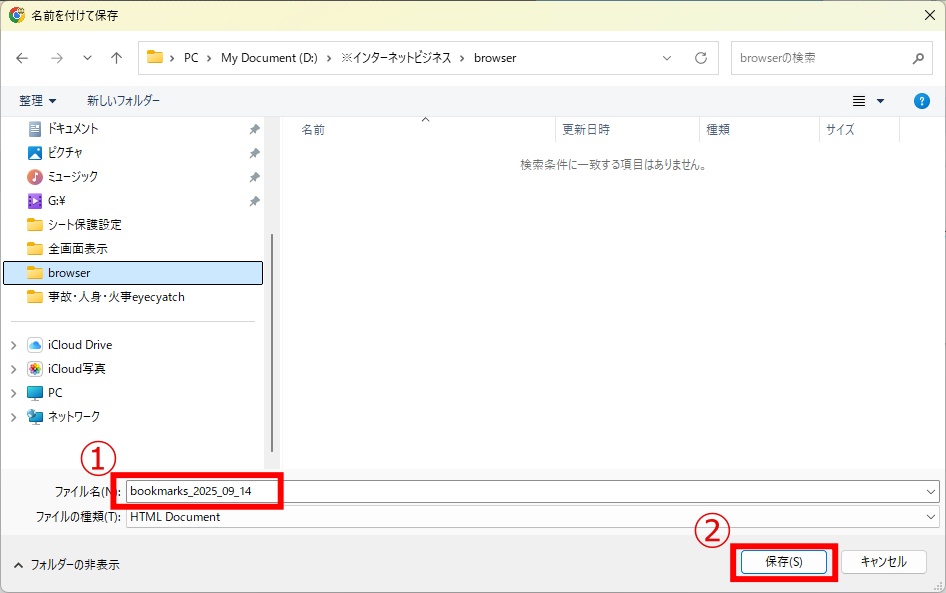Image resolution: width=946 pixels, height=593 pixels.
Task: Click the address bar folder icon
Action: pyautogui.click(x=155, y=57)
